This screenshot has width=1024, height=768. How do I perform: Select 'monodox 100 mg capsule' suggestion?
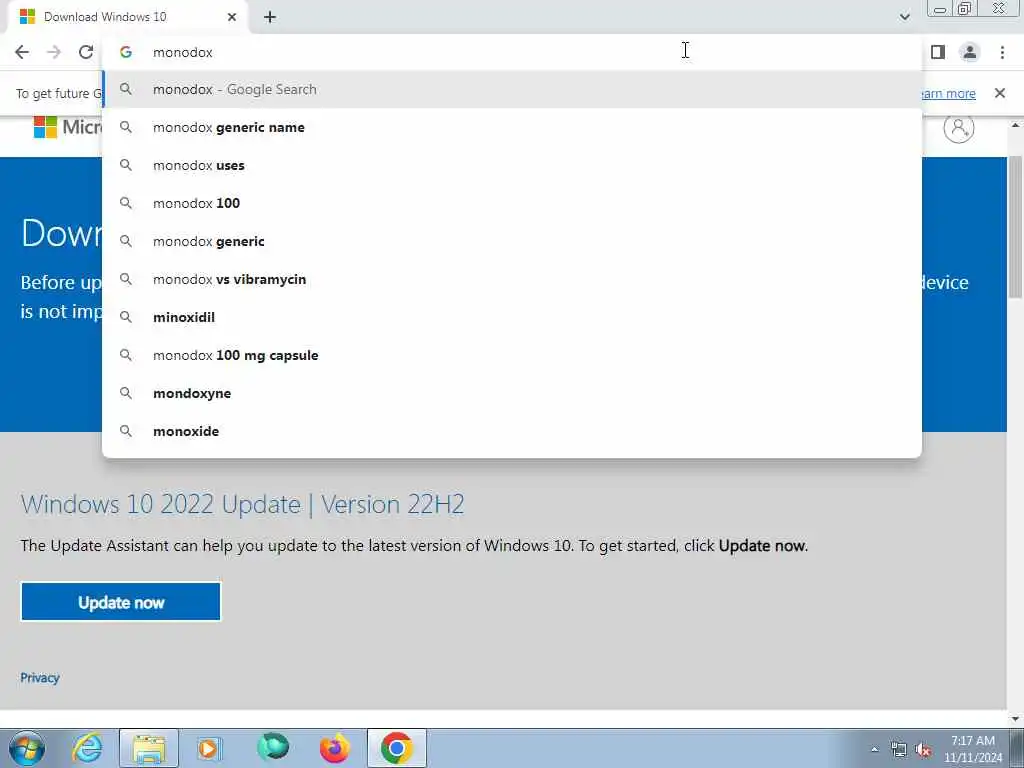click(x=512, y=355)
